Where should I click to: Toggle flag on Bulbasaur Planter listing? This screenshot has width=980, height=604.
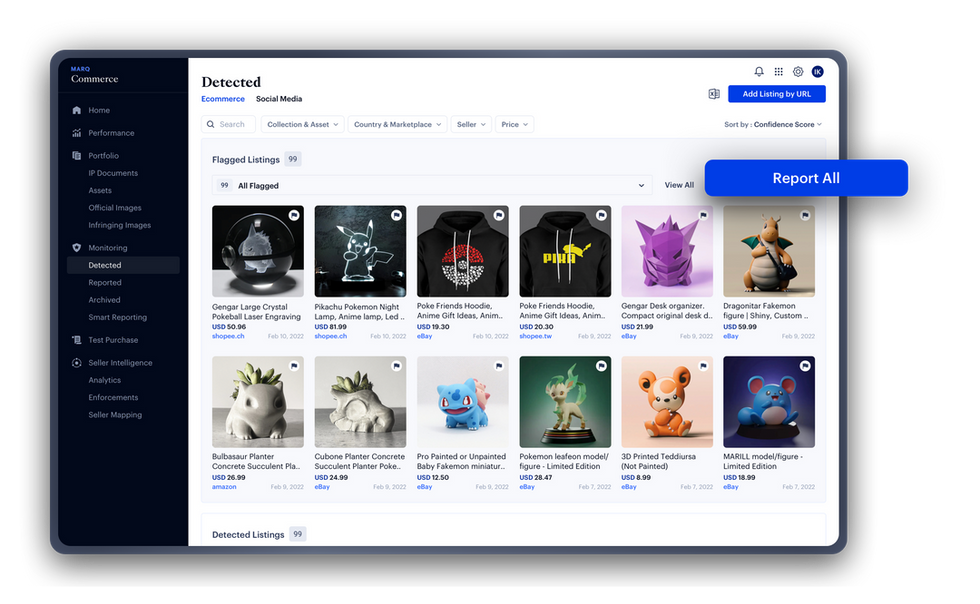pos(294,366)
